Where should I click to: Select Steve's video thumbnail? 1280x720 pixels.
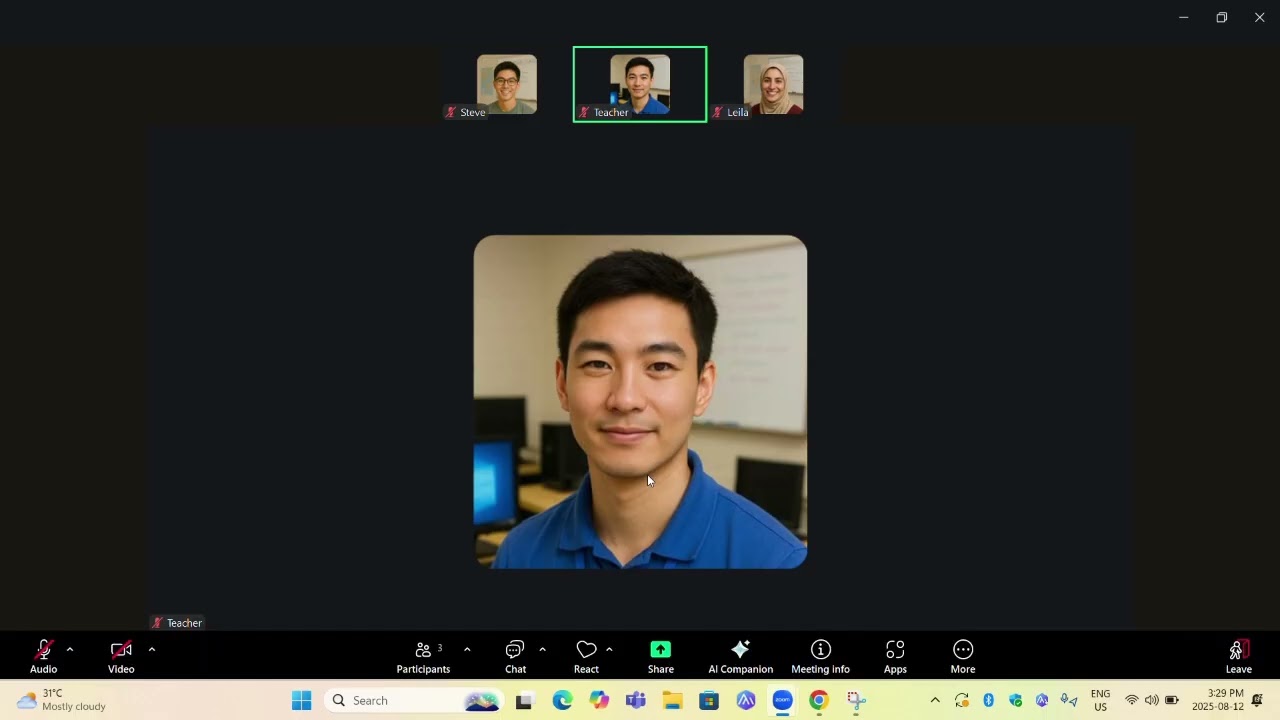[x=506, y=84]
